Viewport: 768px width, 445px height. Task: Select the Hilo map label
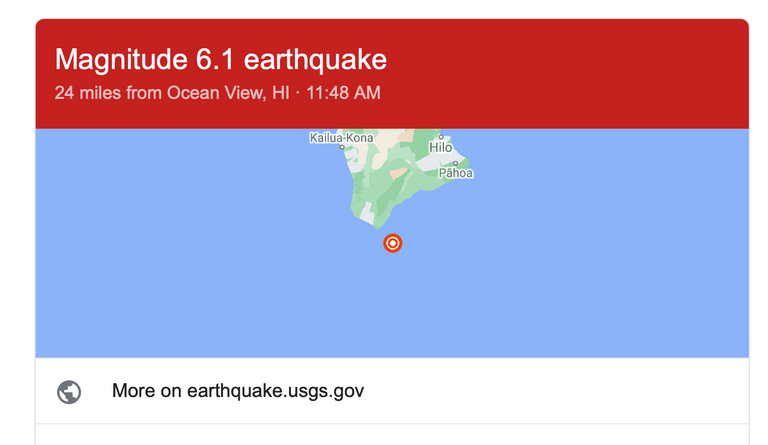coord(440,147)
